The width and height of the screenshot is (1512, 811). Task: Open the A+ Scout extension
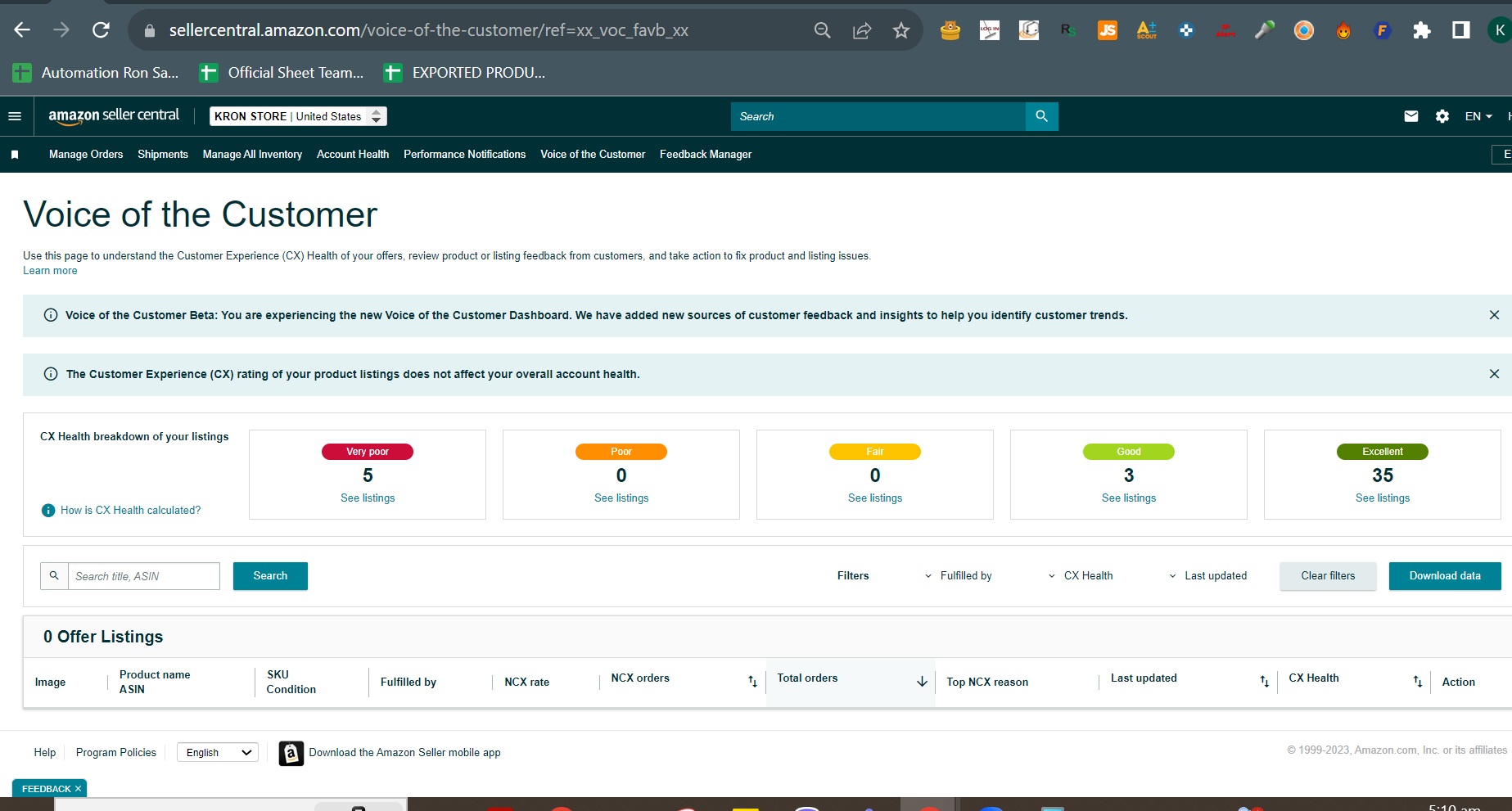[x=1147, y=30]
